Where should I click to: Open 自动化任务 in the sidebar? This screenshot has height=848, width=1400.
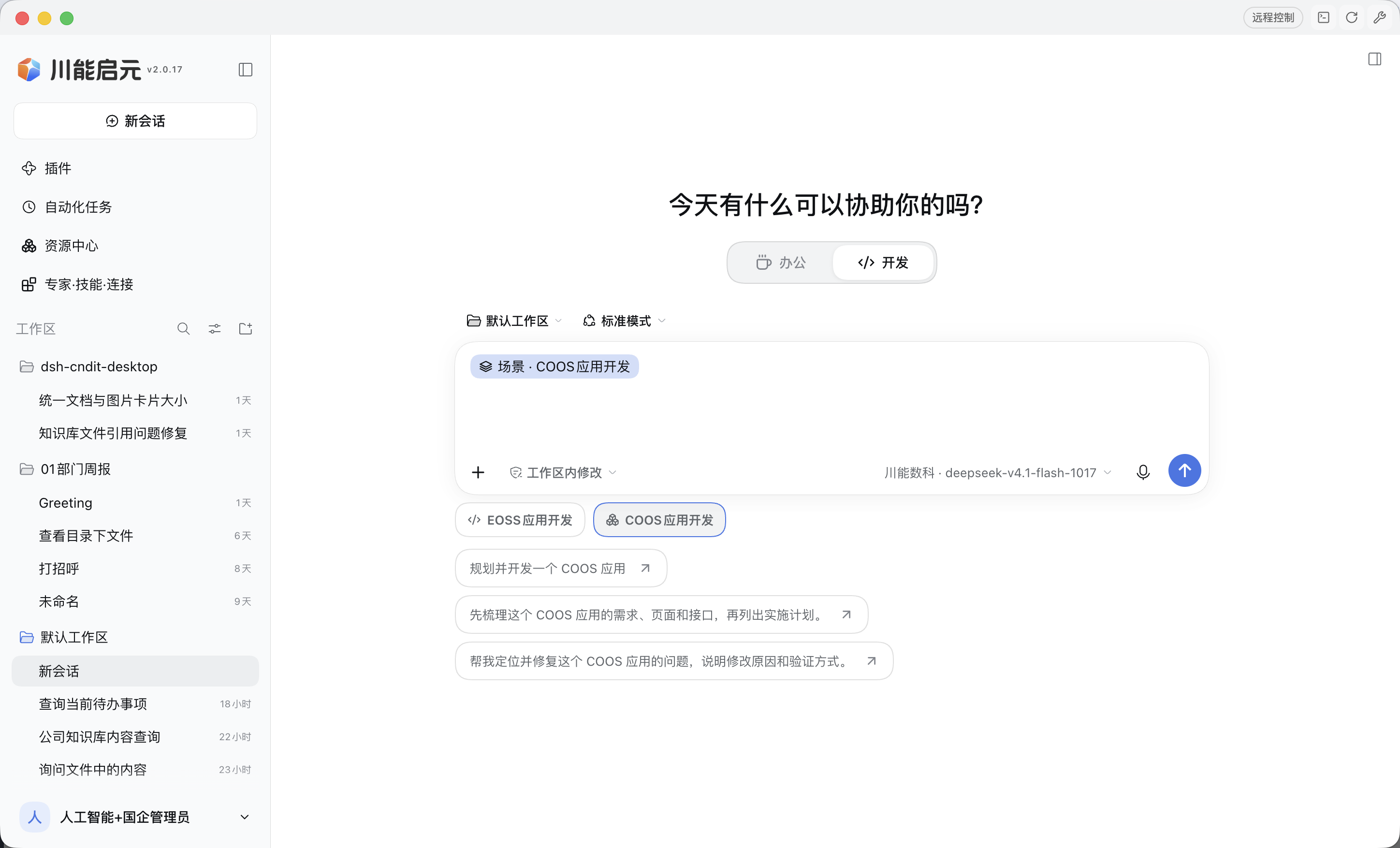point(135,207)
